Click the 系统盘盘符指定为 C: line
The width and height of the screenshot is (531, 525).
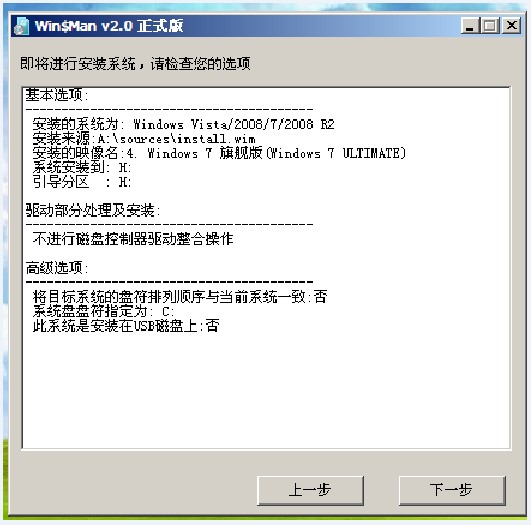pos(103,311)
